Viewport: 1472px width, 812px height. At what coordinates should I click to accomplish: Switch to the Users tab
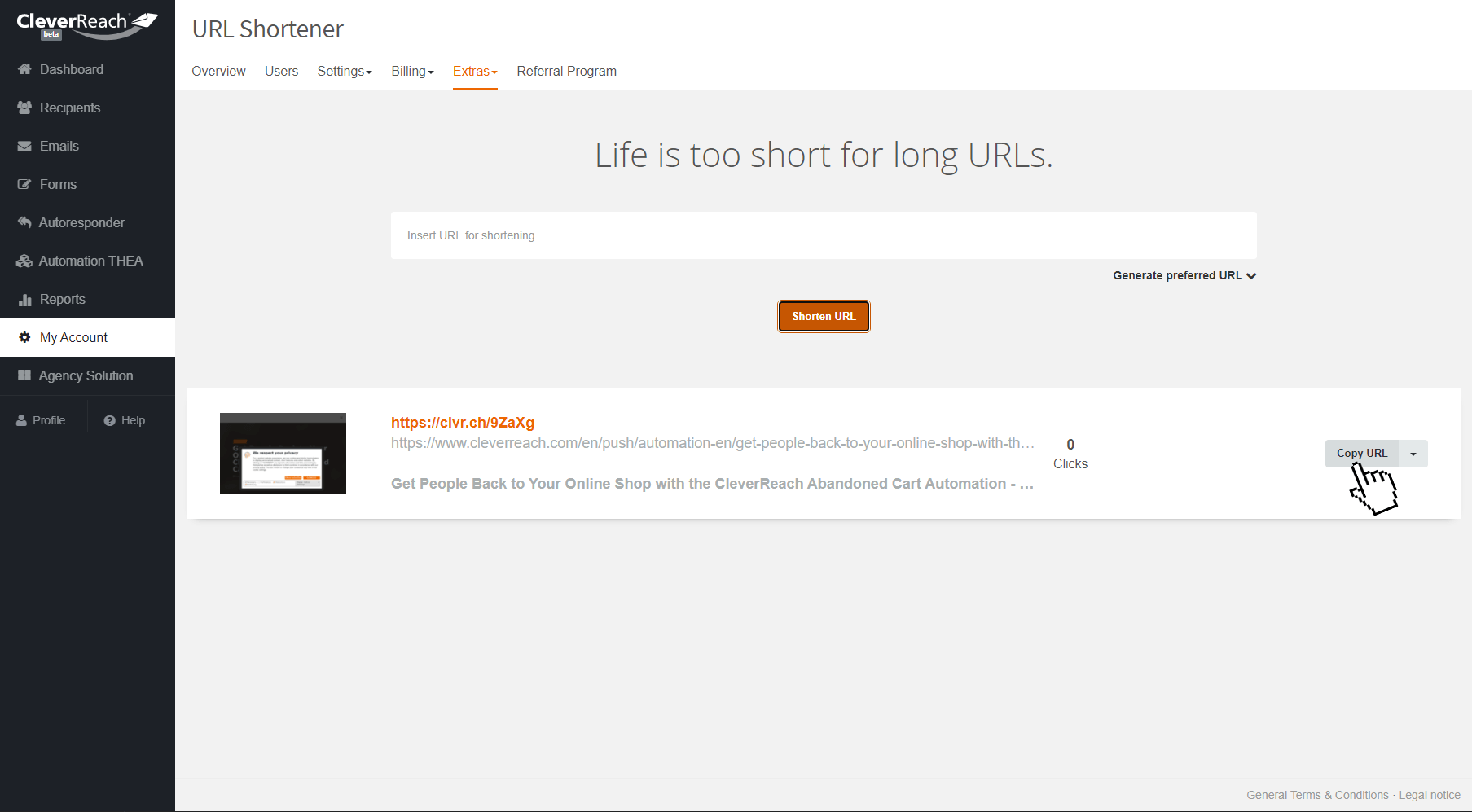point(281,71)
